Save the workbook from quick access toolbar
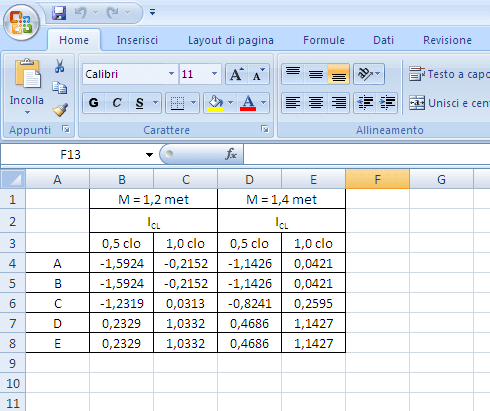The image size is (490, 411). (59, 13)
